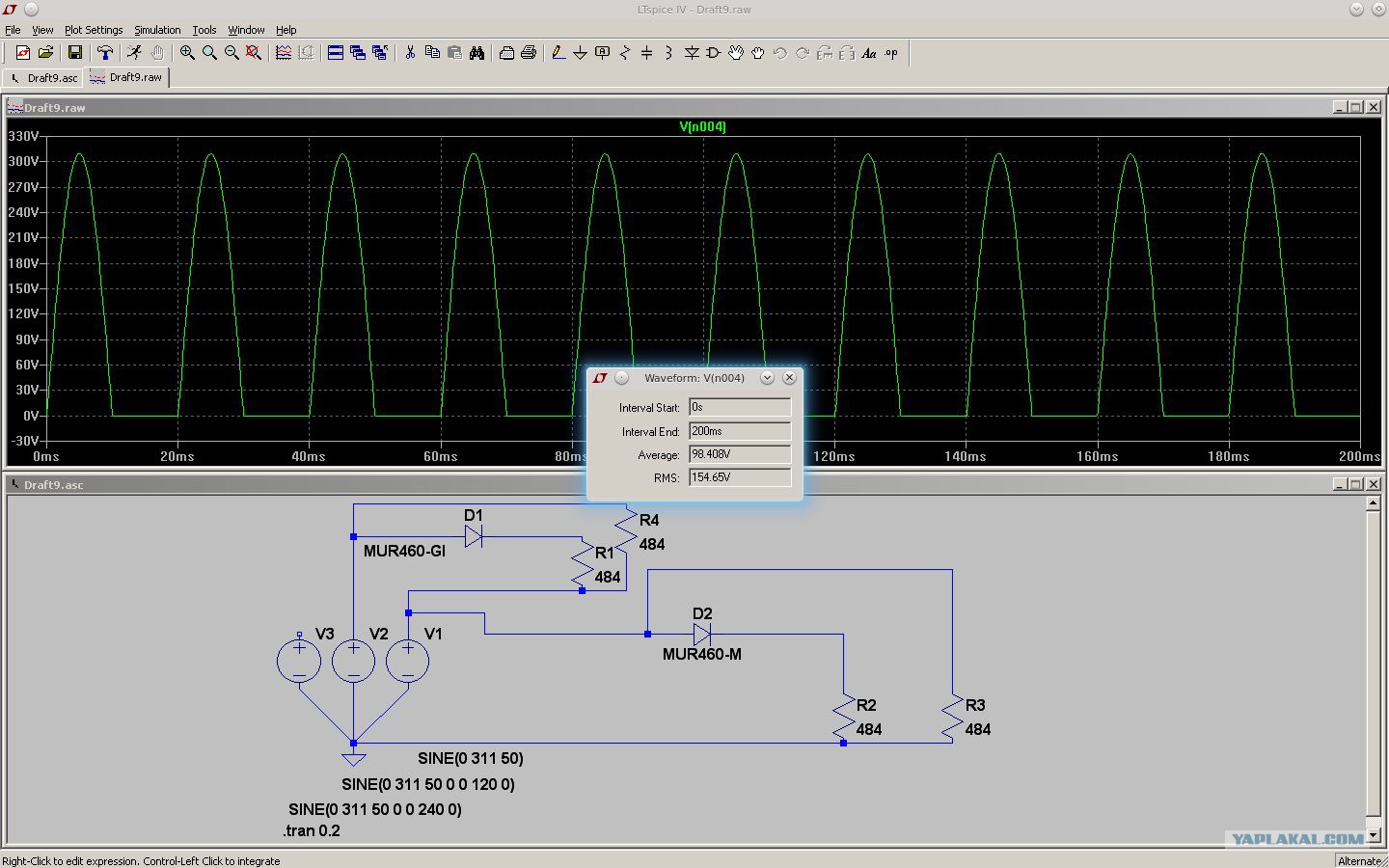Click the Tile Windows icon
Image resolution: width=1389 pixels, height=868 pixels.
335,53
